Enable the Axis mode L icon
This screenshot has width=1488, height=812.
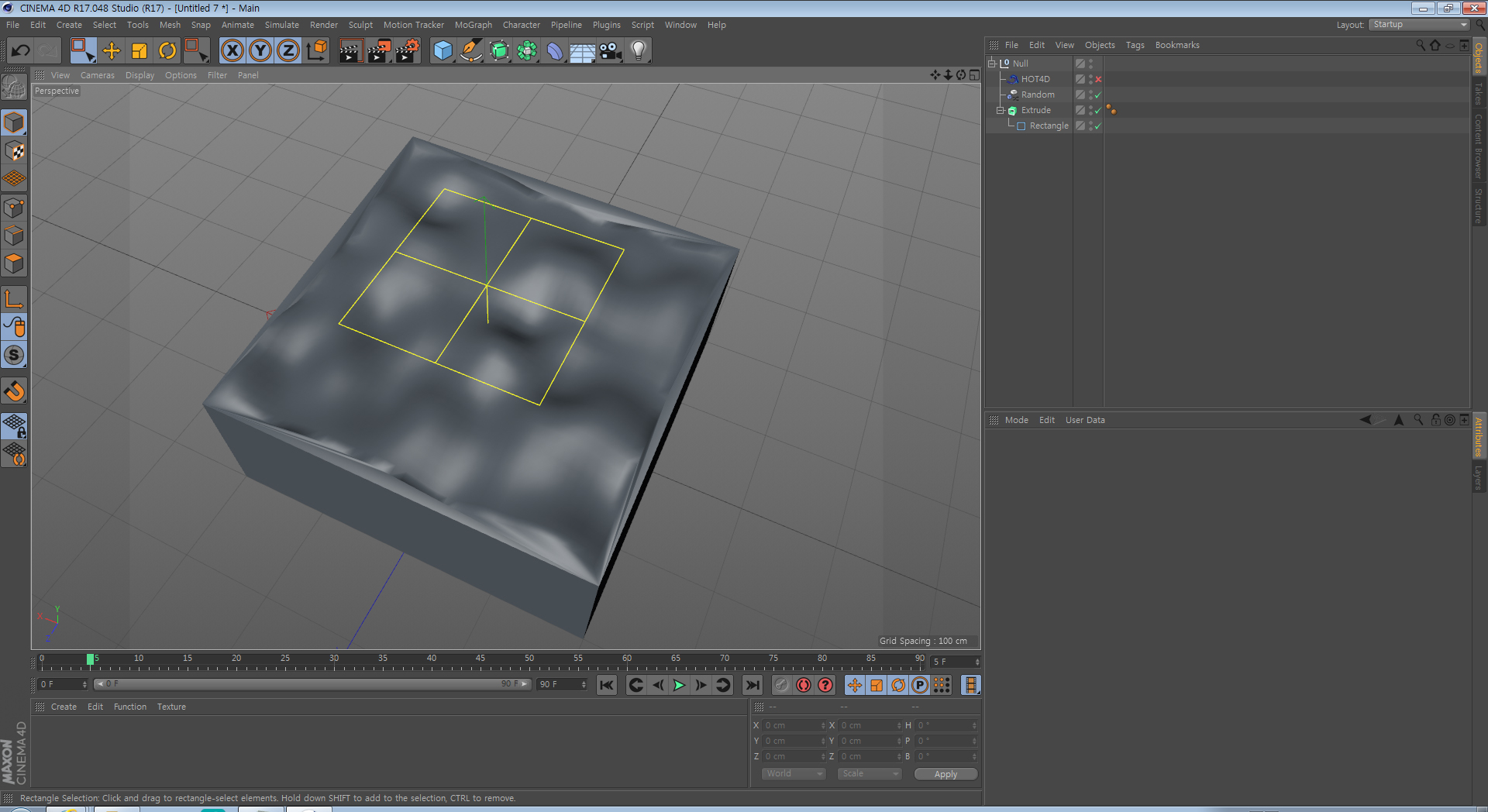[14, 299]
